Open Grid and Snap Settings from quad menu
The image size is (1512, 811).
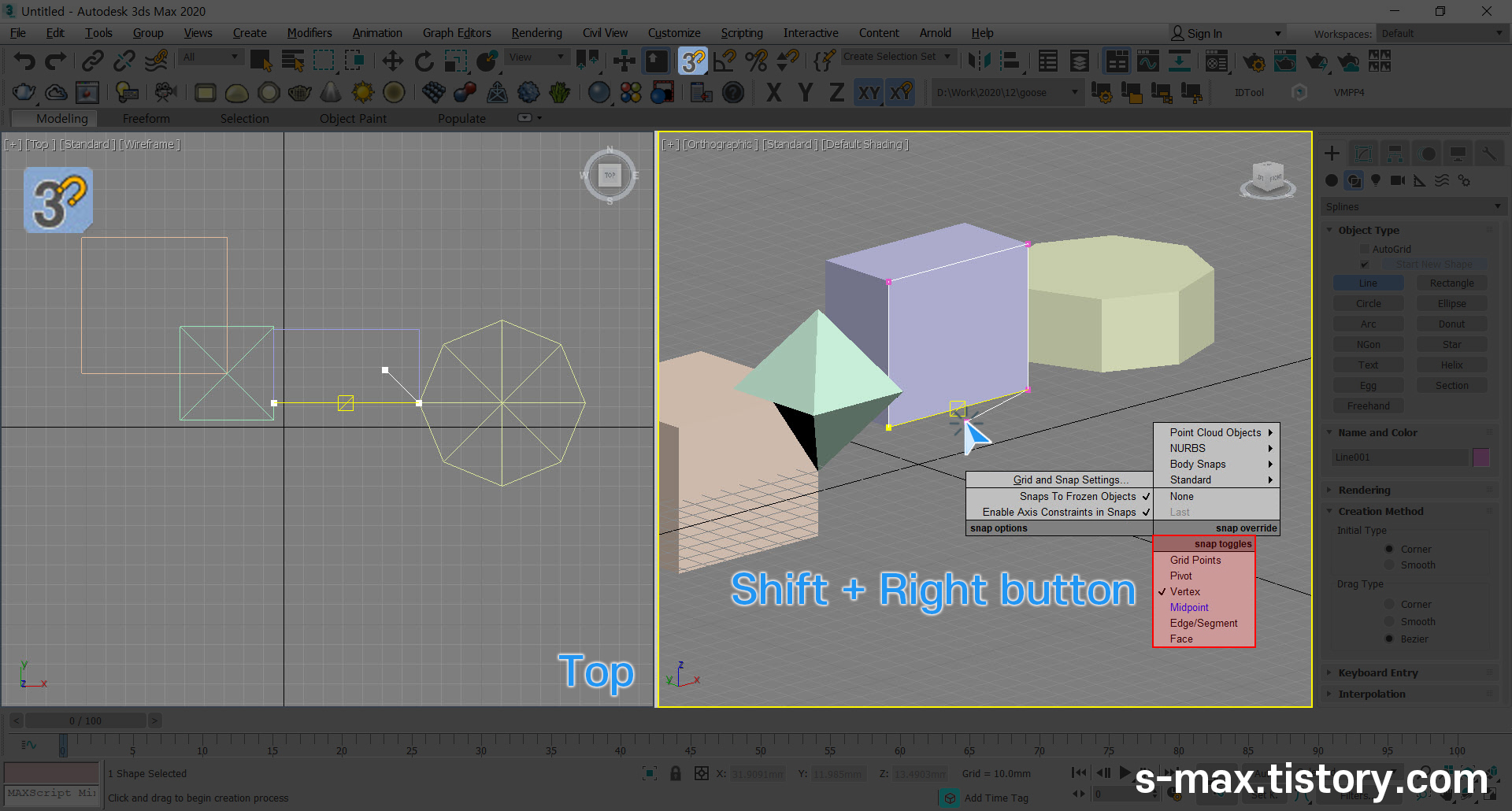tap(1059, 480)
